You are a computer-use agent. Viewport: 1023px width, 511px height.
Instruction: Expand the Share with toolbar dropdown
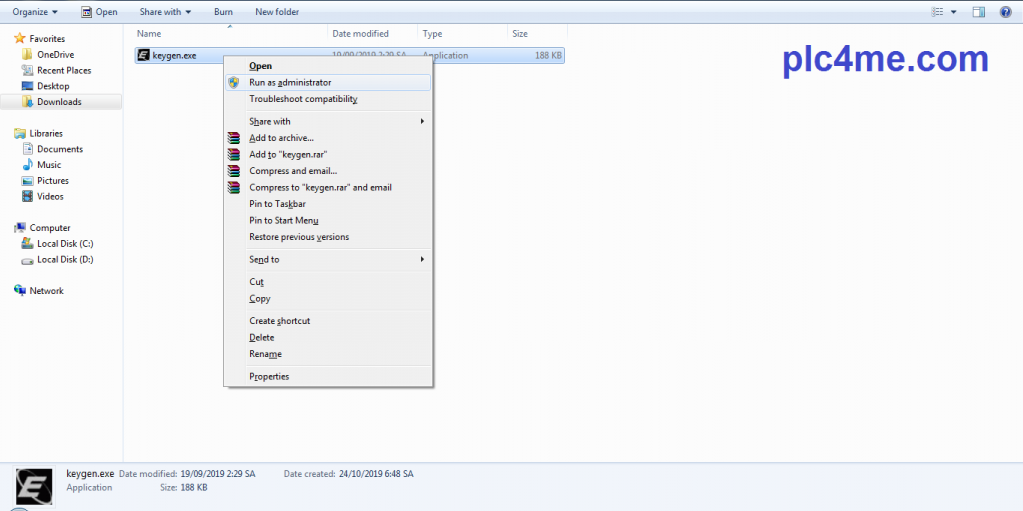[x=165, y=12]
